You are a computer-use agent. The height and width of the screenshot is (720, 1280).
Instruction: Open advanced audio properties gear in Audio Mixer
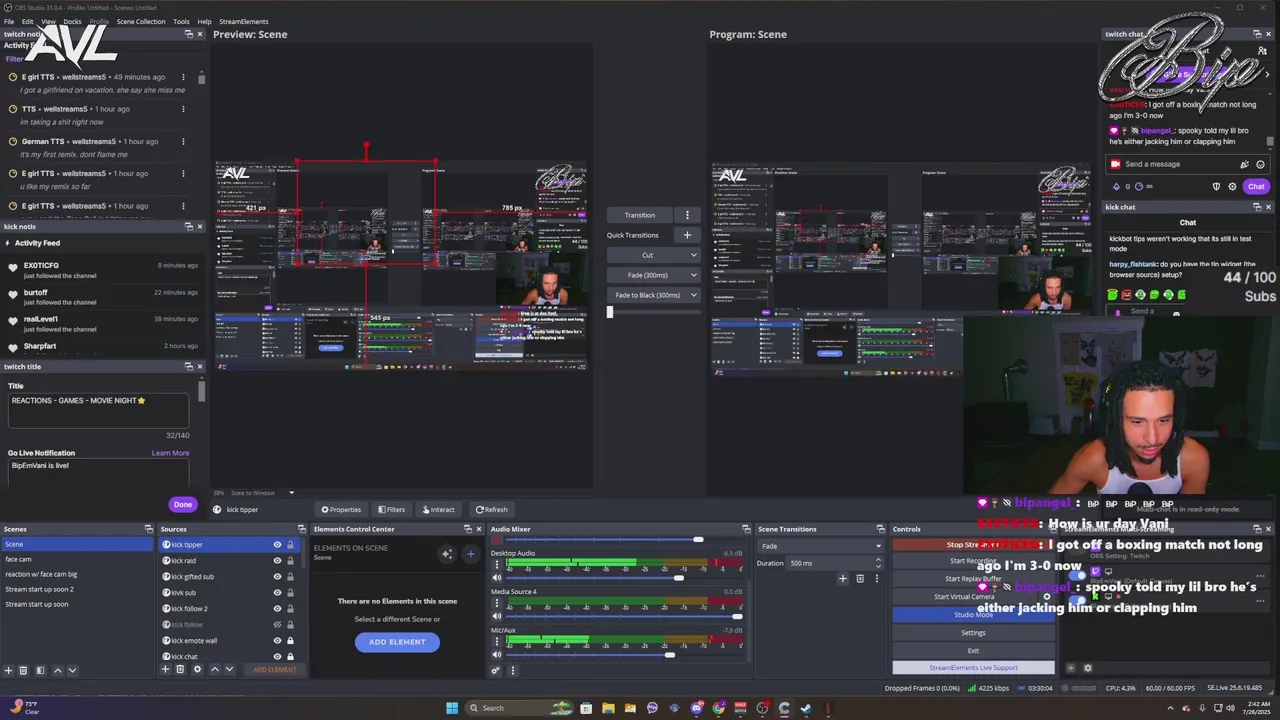coord(495,670)
